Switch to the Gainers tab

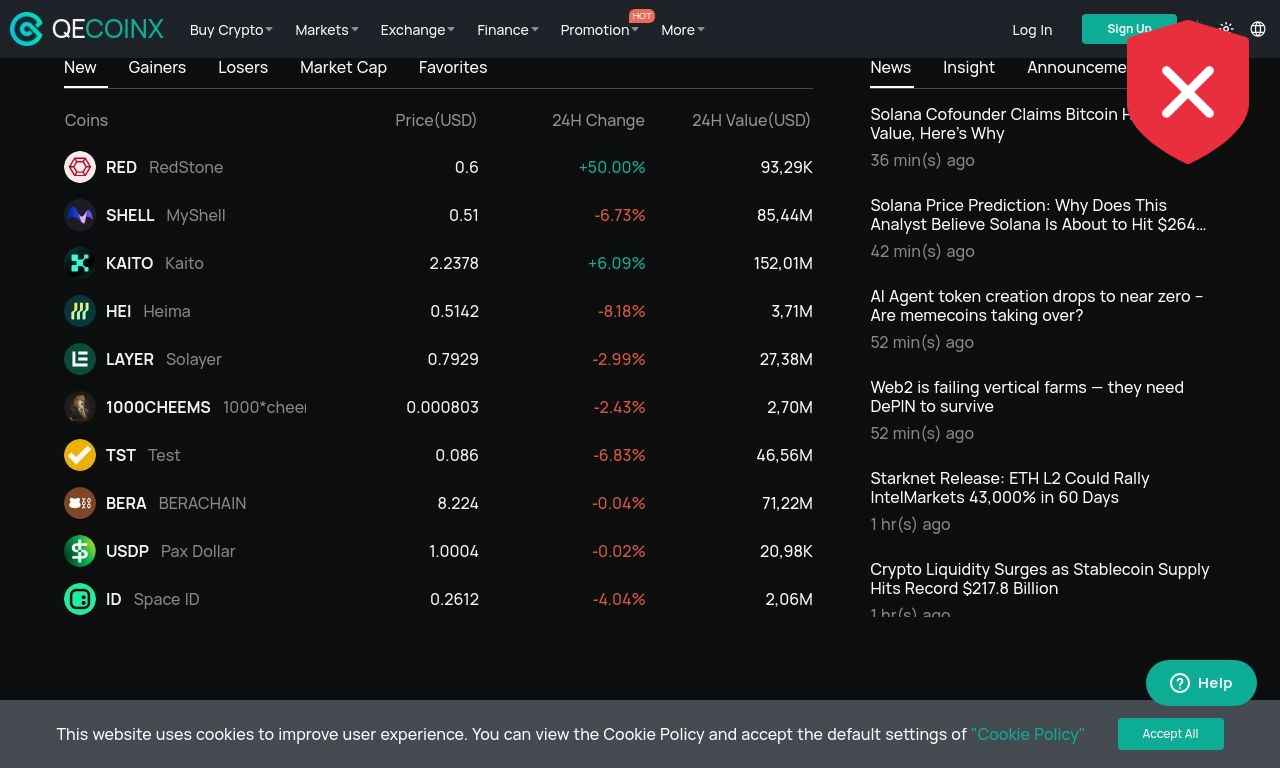point(157,67)
